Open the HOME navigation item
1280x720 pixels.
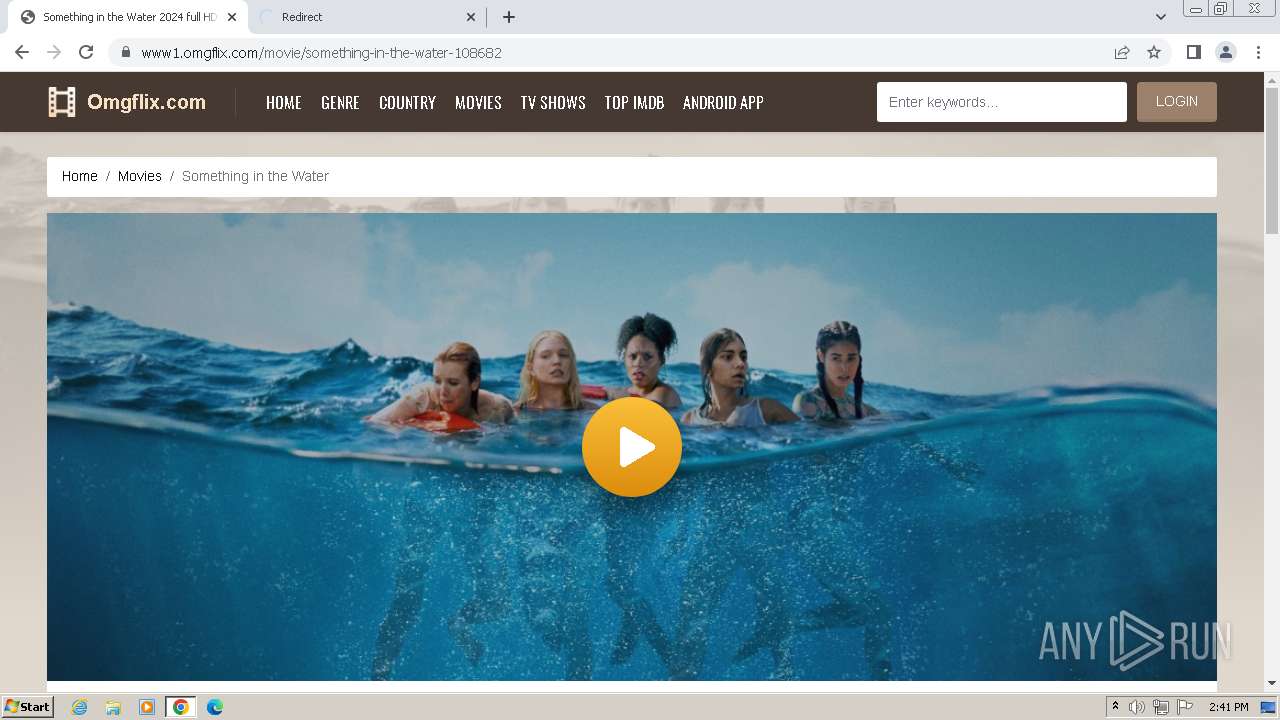(x=283, y=102)
